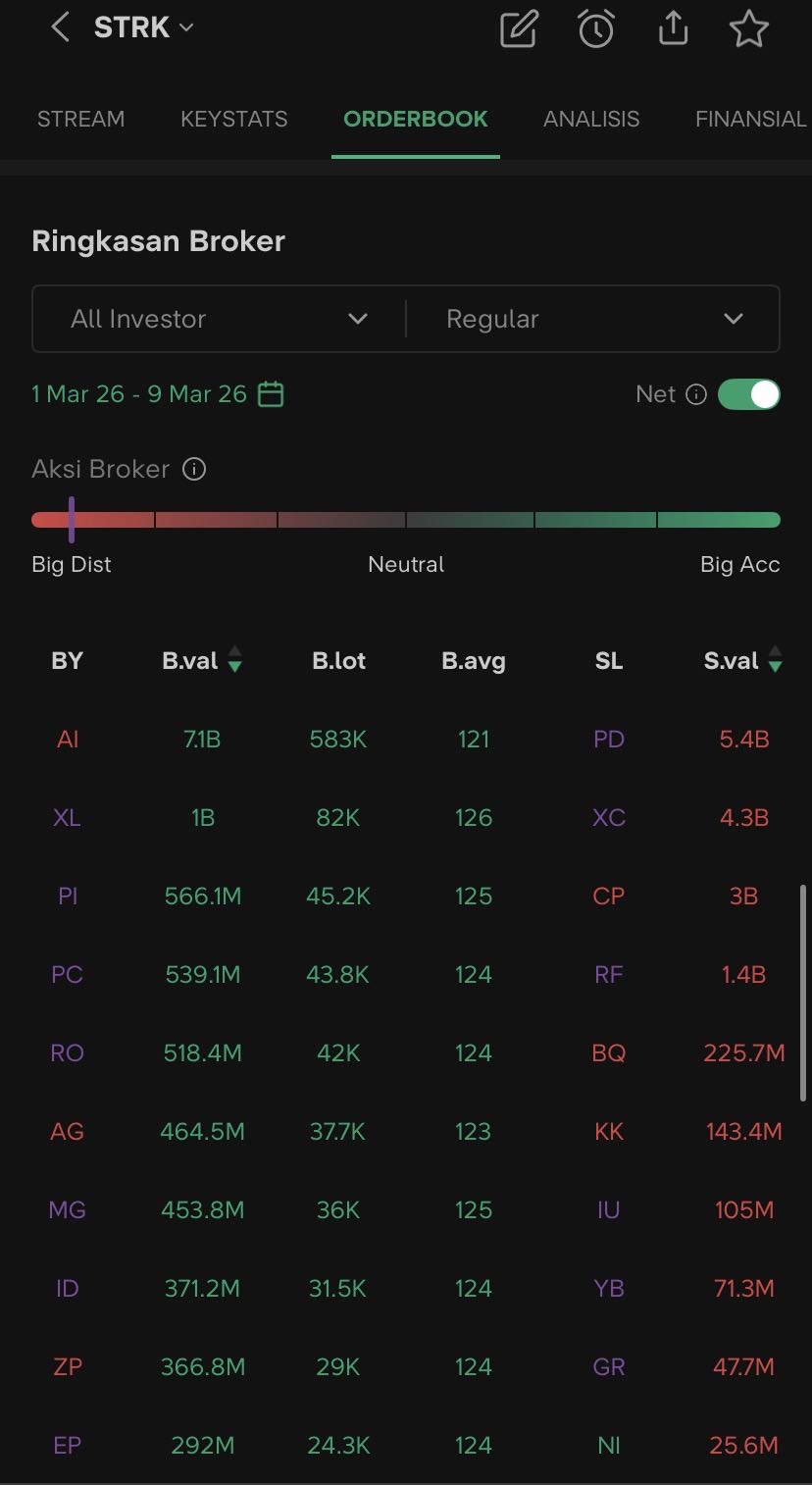Screen dimensions: 812x1485
Task: Add STRK to favorites with star
Action: pyautogui.click(x=749, y=29)
